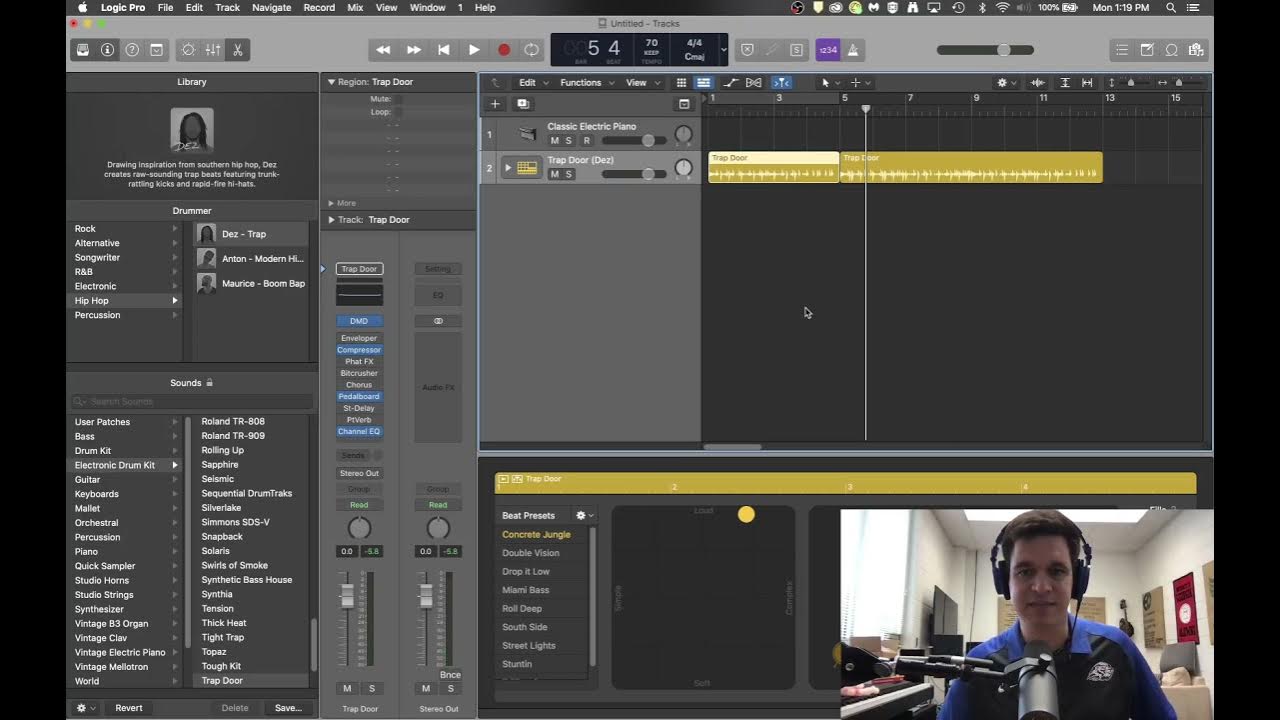Image resolution: width=1280 pixels, height=720 pixels.
Task: Click the Toolbar toggle icon
Action: point(156,50)
